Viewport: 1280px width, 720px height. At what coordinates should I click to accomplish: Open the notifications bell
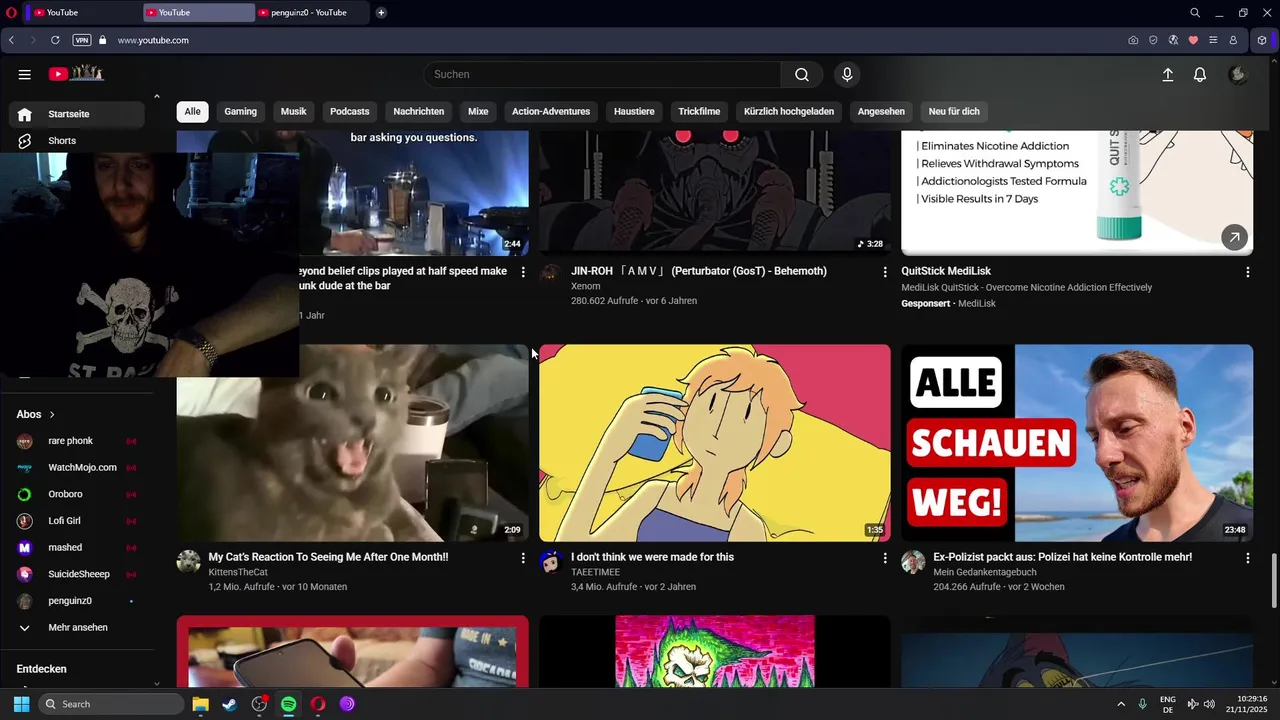coord(1200,74)
